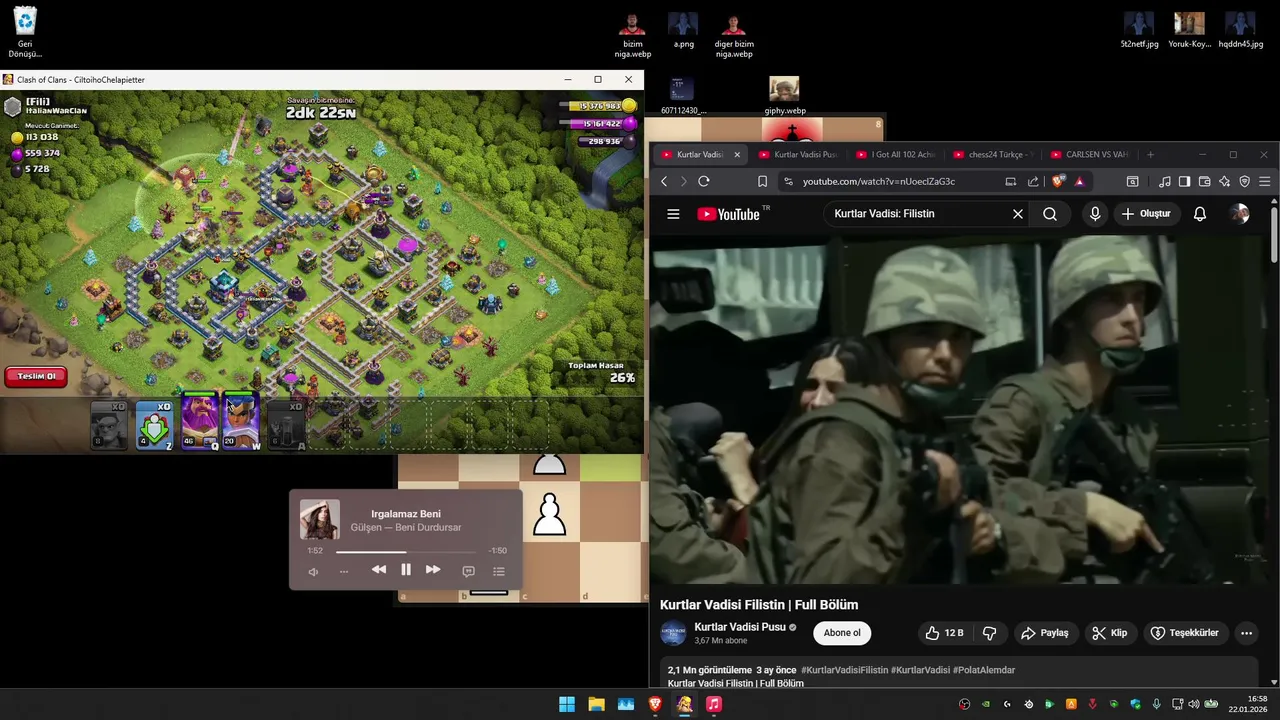Open the Up Next queue list icon
This screenshot has width=1280, height=720.
coord(499,572)
